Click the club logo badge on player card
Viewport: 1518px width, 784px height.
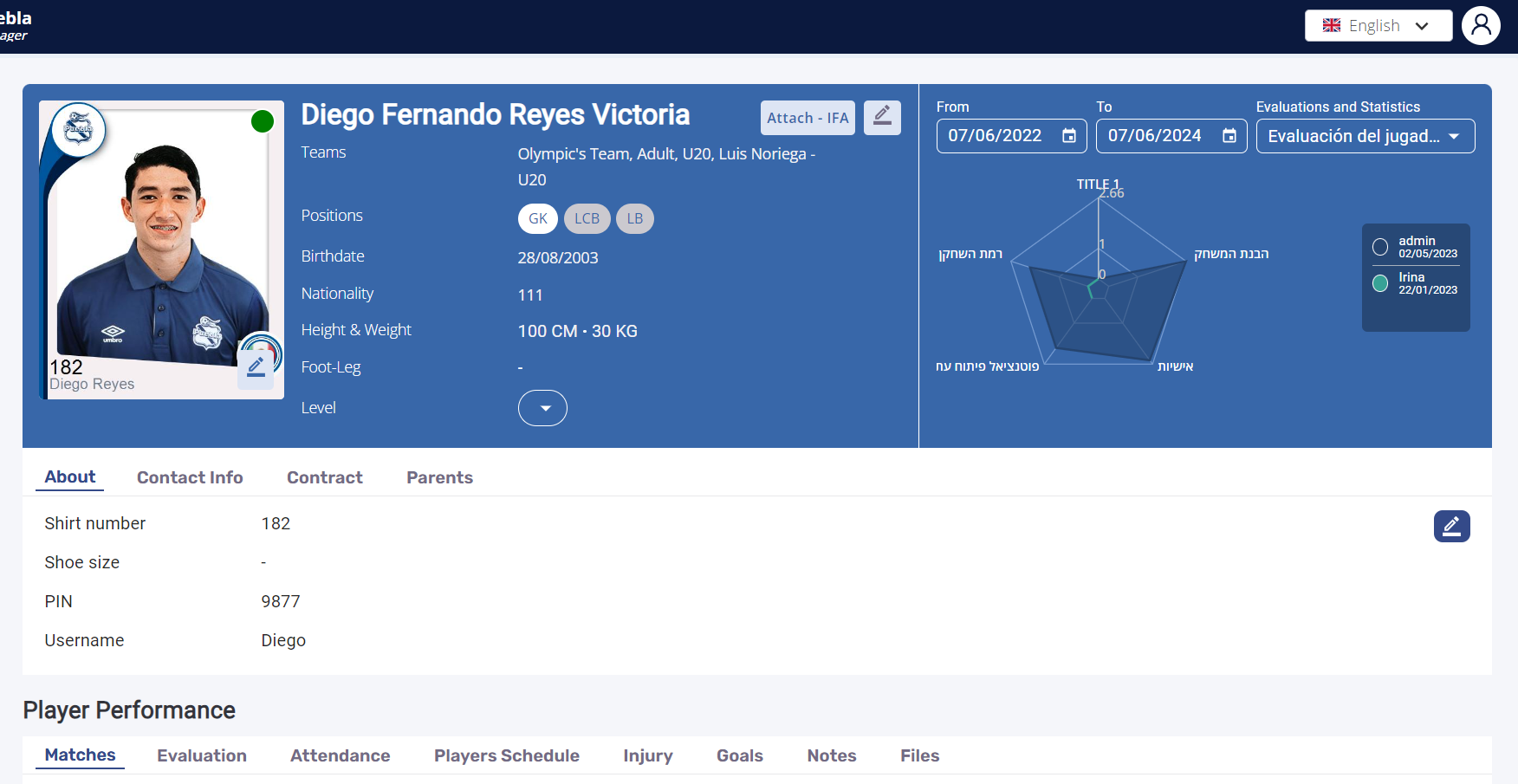79,129
